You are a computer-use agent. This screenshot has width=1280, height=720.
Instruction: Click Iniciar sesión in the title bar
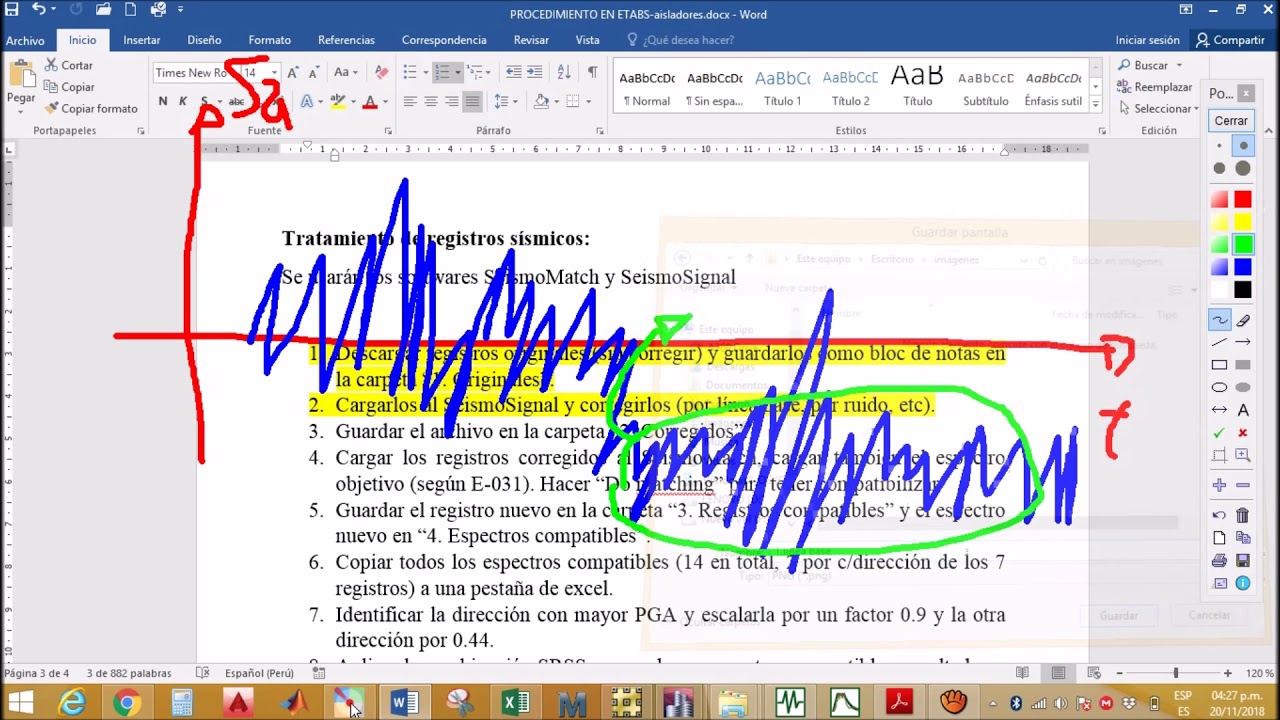pyautogui.click(x=1148, y=40)
